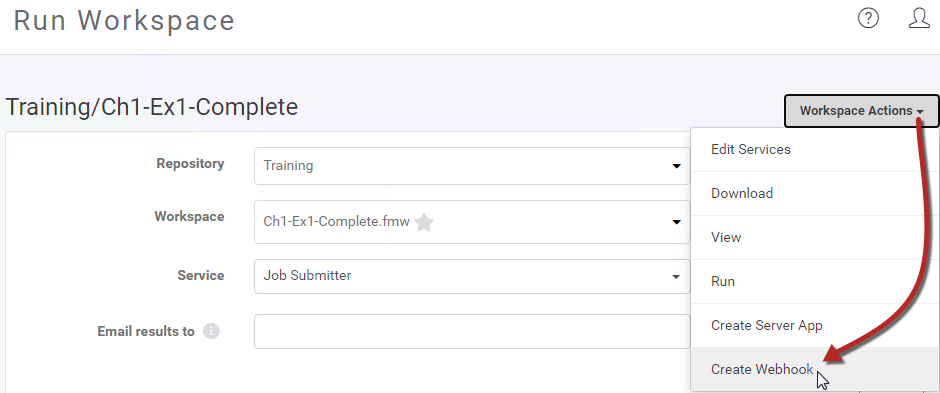Collapse the Workspace Actions dropdown button
940x393 pixels.
tap(861, 111)
